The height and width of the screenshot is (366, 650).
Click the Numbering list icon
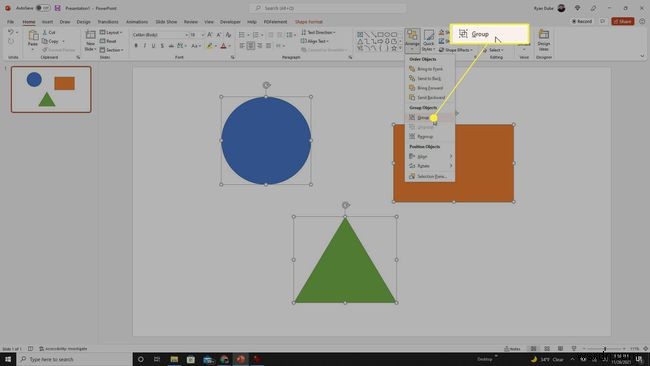click(256, 35)
